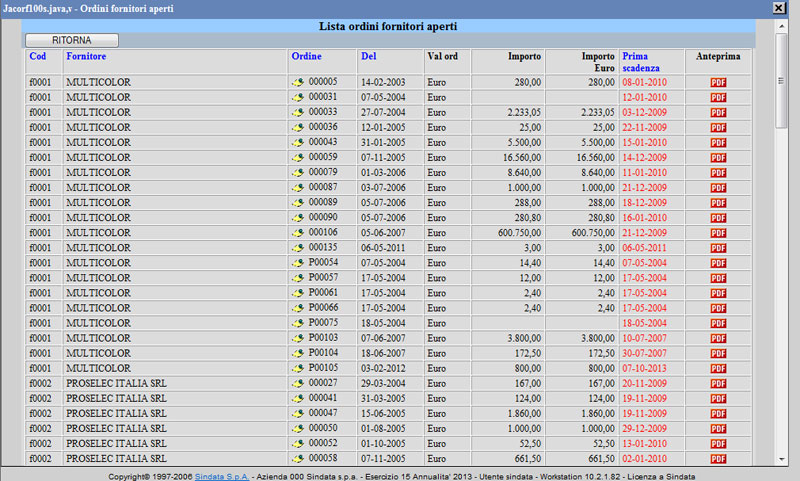Click the order icon beside P00104
The width and height of the screenshot is (800, 481).
point(298,353)
